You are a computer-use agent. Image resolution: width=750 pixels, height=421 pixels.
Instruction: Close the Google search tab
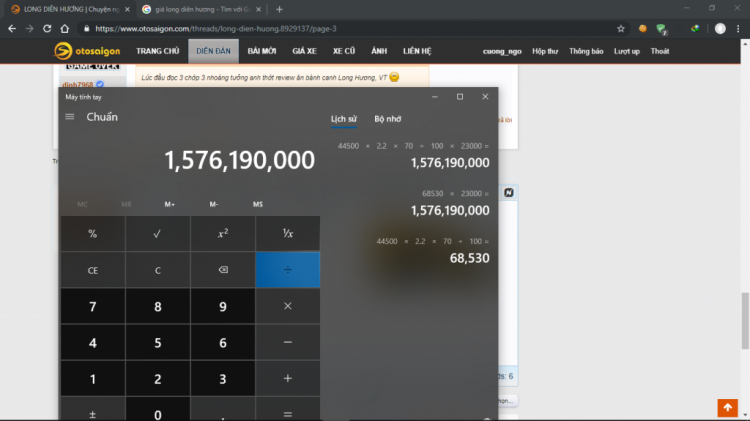[258, 9]
